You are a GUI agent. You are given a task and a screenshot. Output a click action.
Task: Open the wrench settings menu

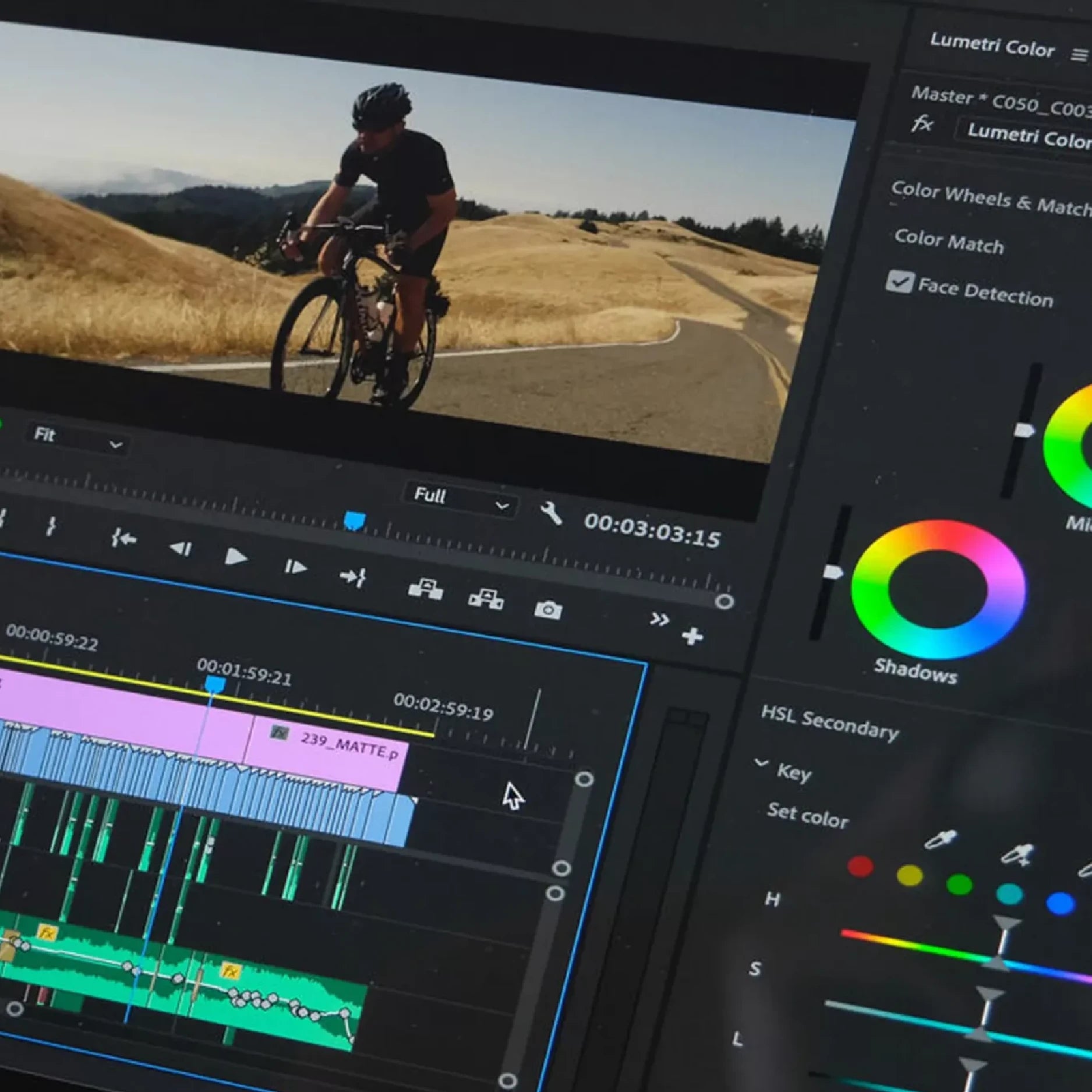pos(550,514)
